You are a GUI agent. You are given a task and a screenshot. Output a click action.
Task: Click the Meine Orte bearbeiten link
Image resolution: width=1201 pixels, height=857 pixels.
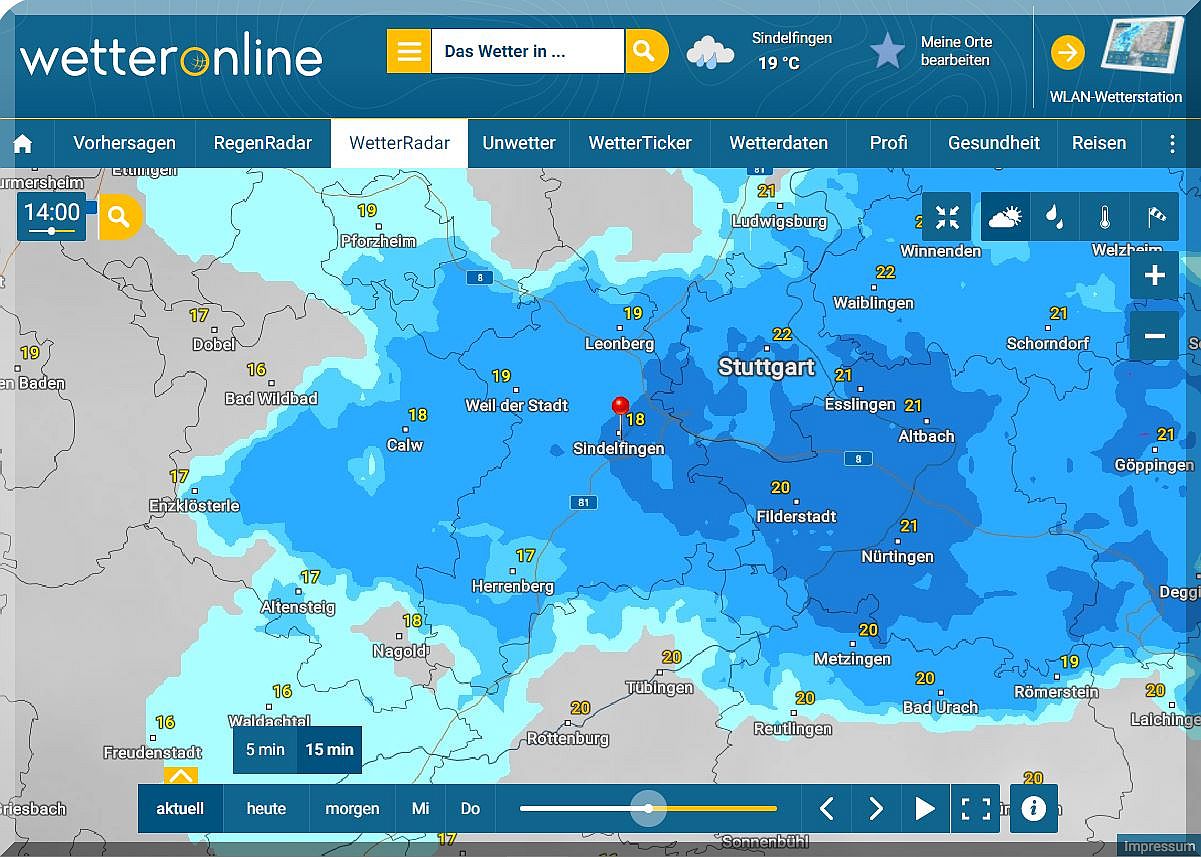pos(955,51)
